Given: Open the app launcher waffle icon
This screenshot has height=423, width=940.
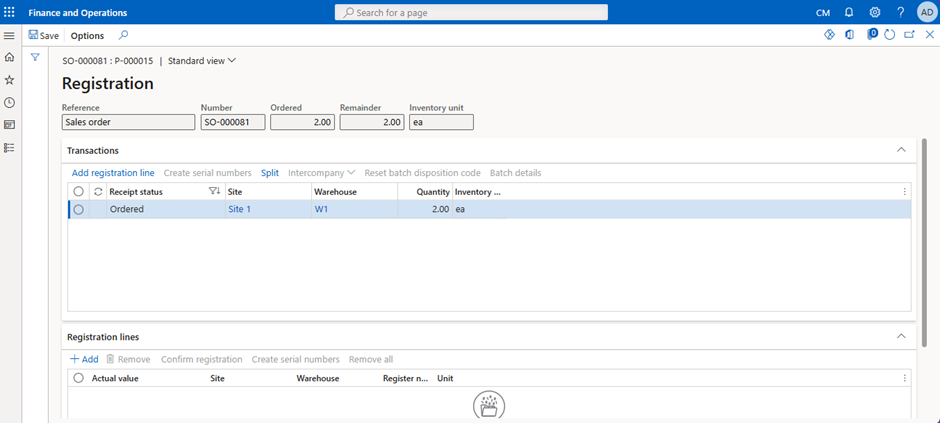Looking at the screenshot, I should 9,12.
